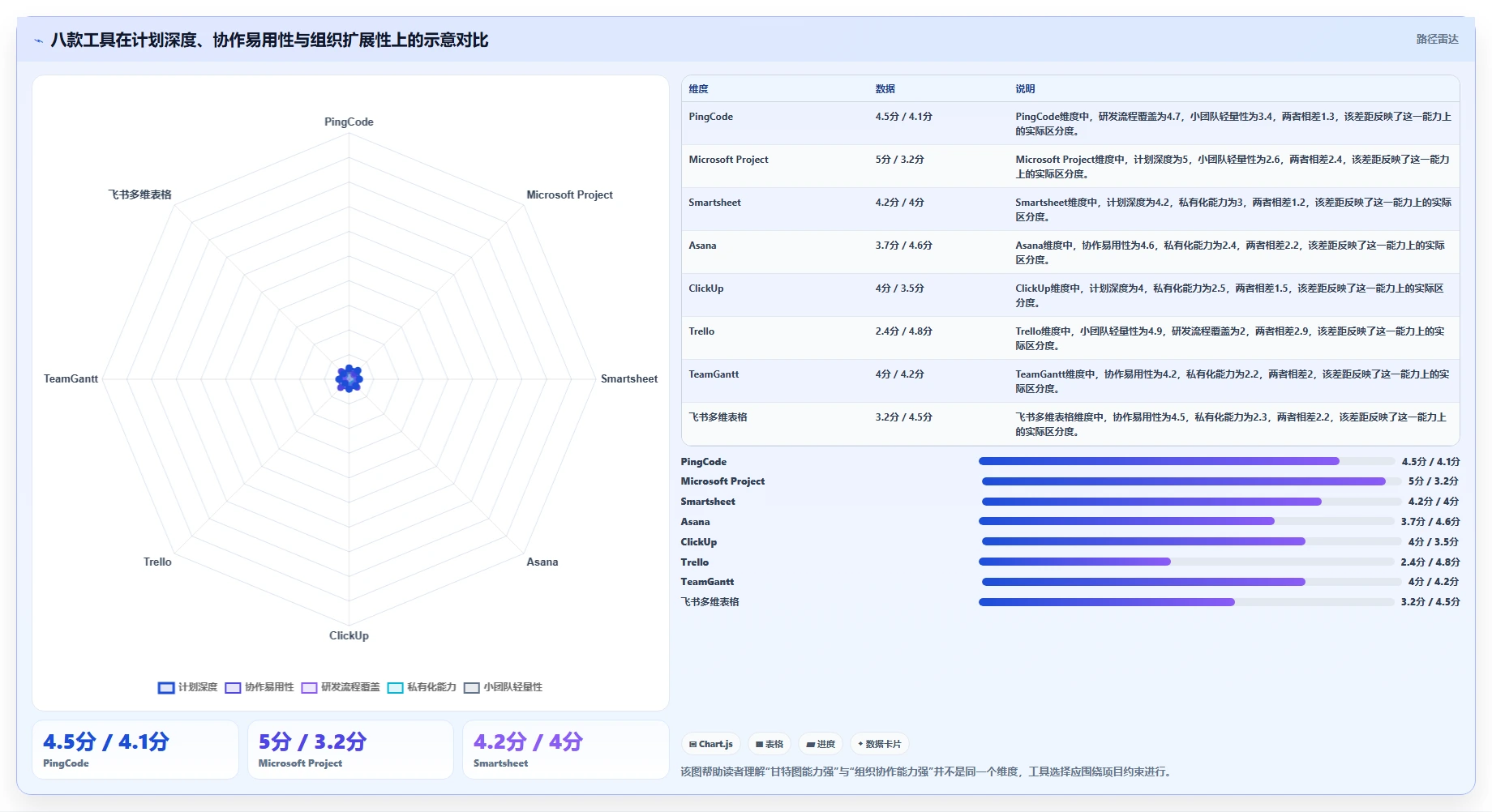Toggle the 小团队轻量性 legend series
Image resolution: width=1492 pixels, height=812 pixels.
coord(503,687)
